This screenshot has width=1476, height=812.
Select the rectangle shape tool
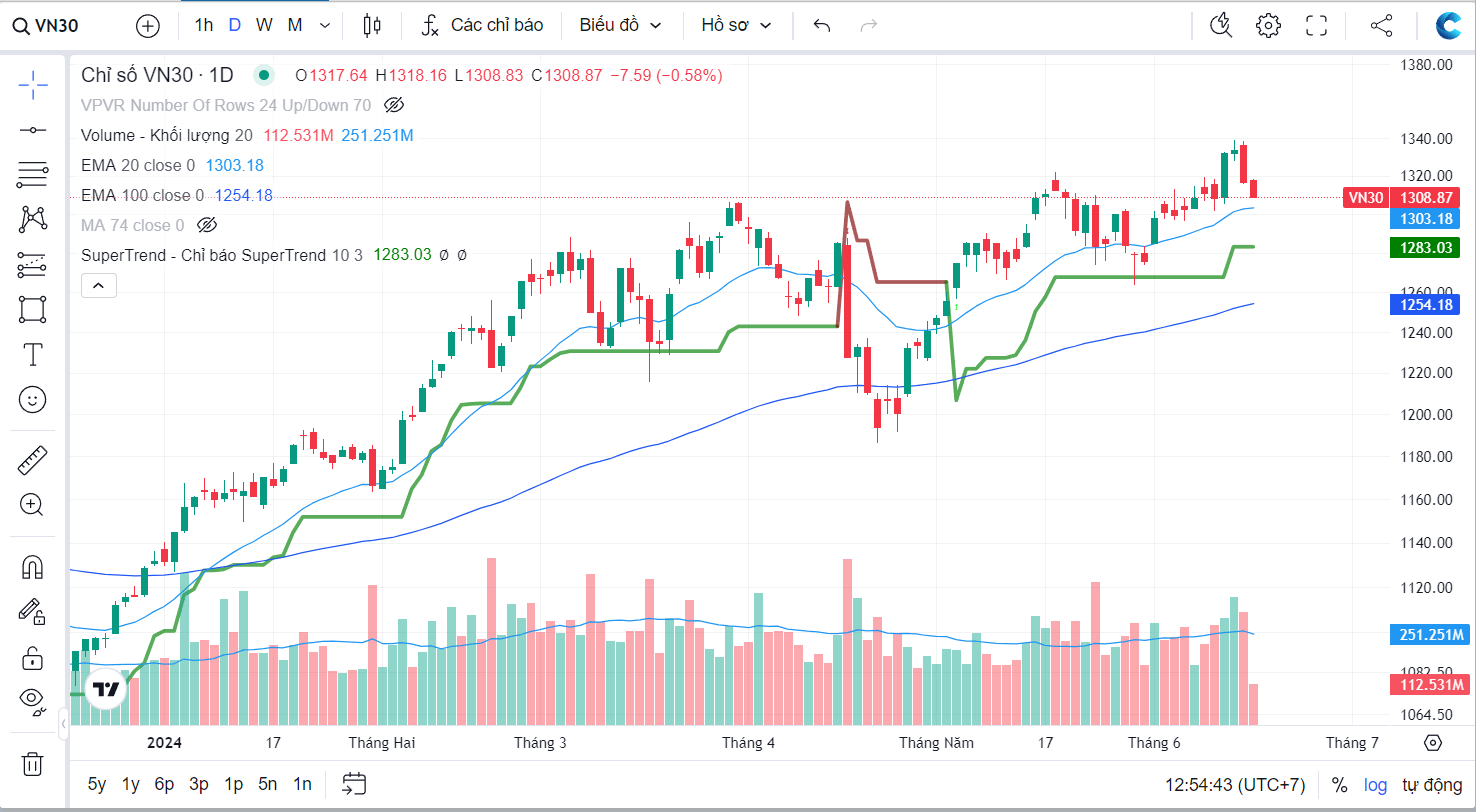33,309
